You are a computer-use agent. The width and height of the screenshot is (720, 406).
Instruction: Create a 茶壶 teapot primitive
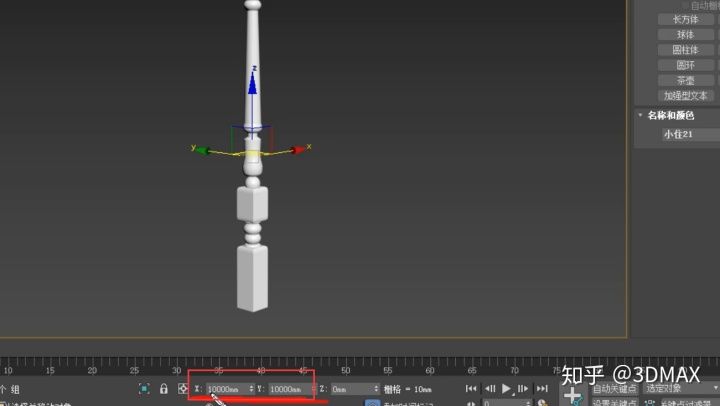(x=686, y=80)
